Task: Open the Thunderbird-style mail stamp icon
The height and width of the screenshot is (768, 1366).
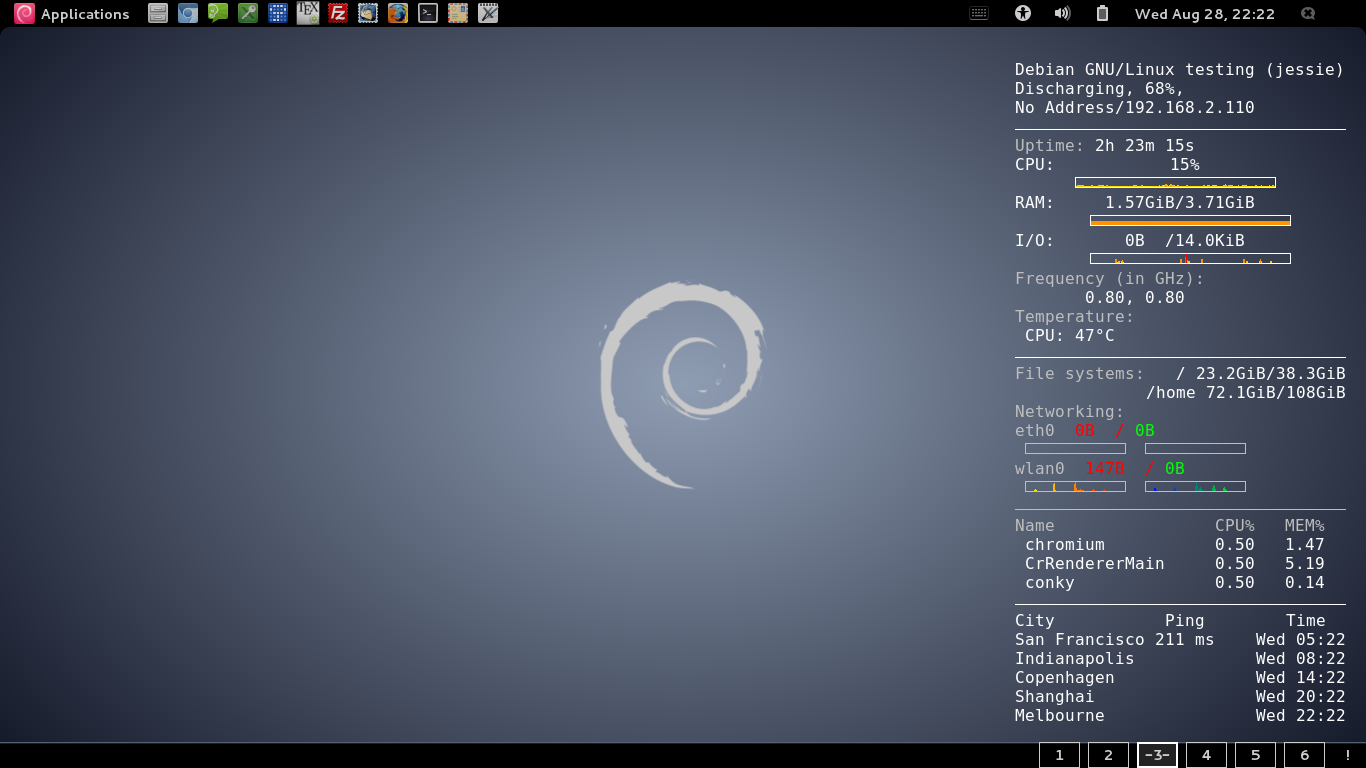Action: coord(368,13)
